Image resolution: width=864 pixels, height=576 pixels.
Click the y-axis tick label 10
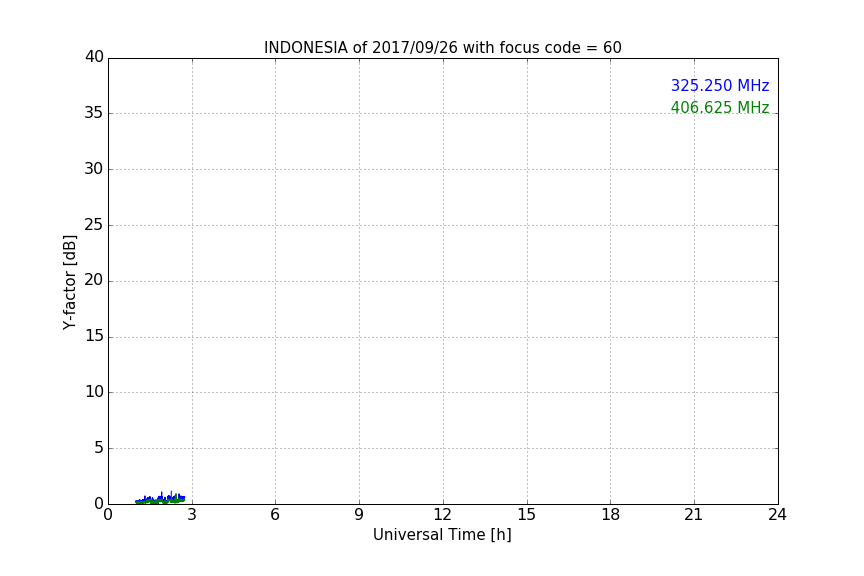point(94,392)
